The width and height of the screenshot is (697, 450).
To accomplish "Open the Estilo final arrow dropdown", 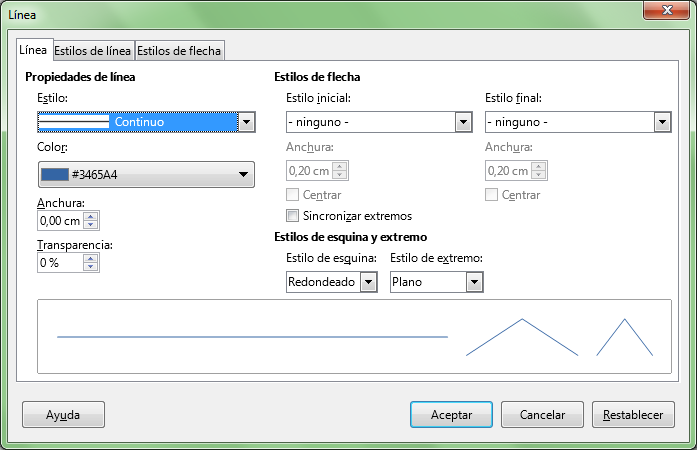I will click(661, 122).
